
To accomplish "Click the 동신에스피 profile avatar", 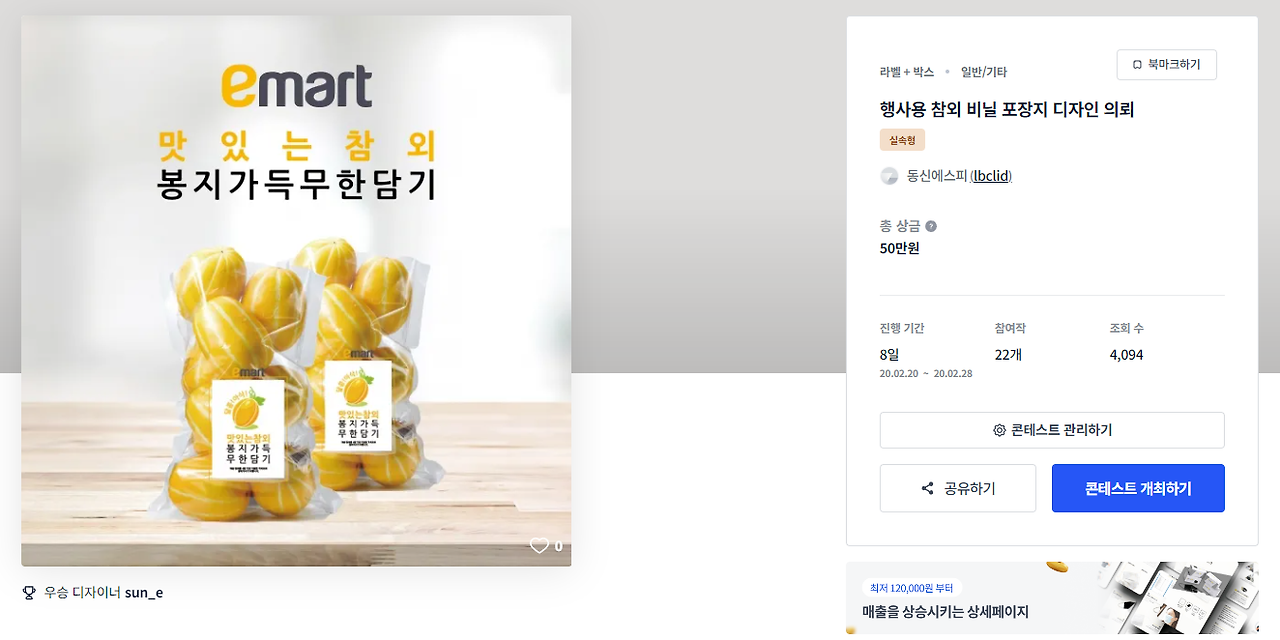I will tap(889, 176).
